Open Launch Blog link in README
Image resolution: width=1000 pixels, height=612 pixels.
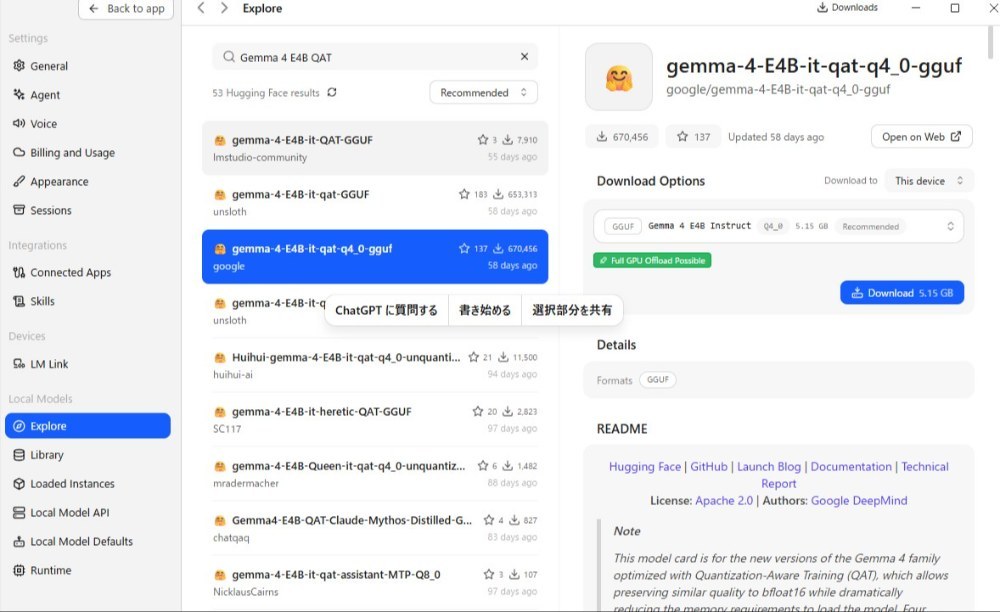pyautogui.click(x=768, y=467)
